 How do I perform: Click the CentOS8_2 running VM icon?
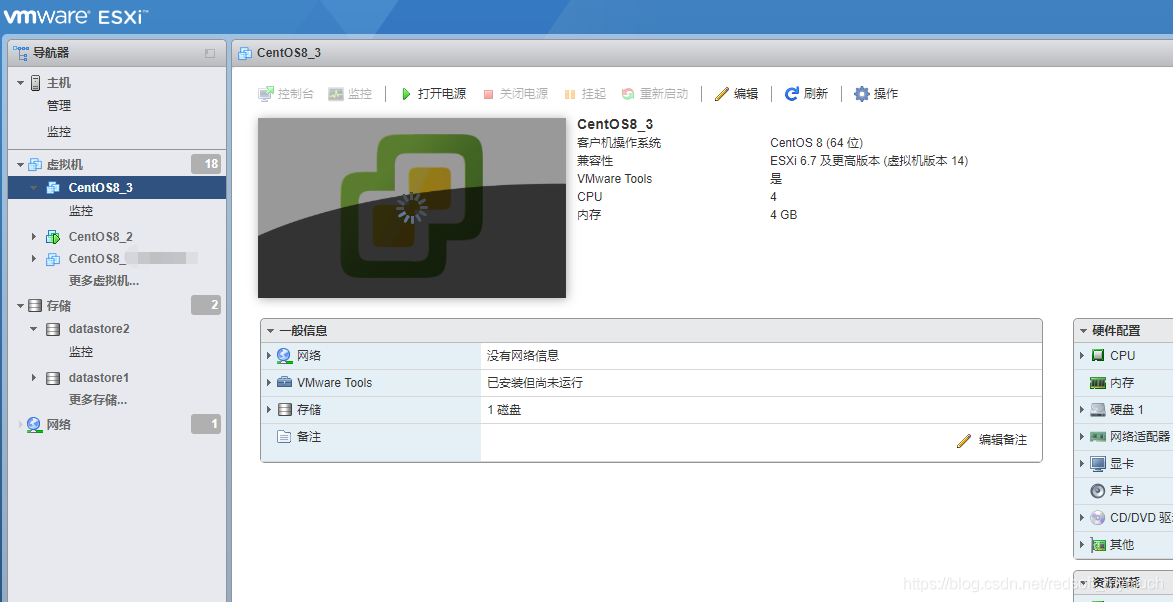tap(53, 237)
